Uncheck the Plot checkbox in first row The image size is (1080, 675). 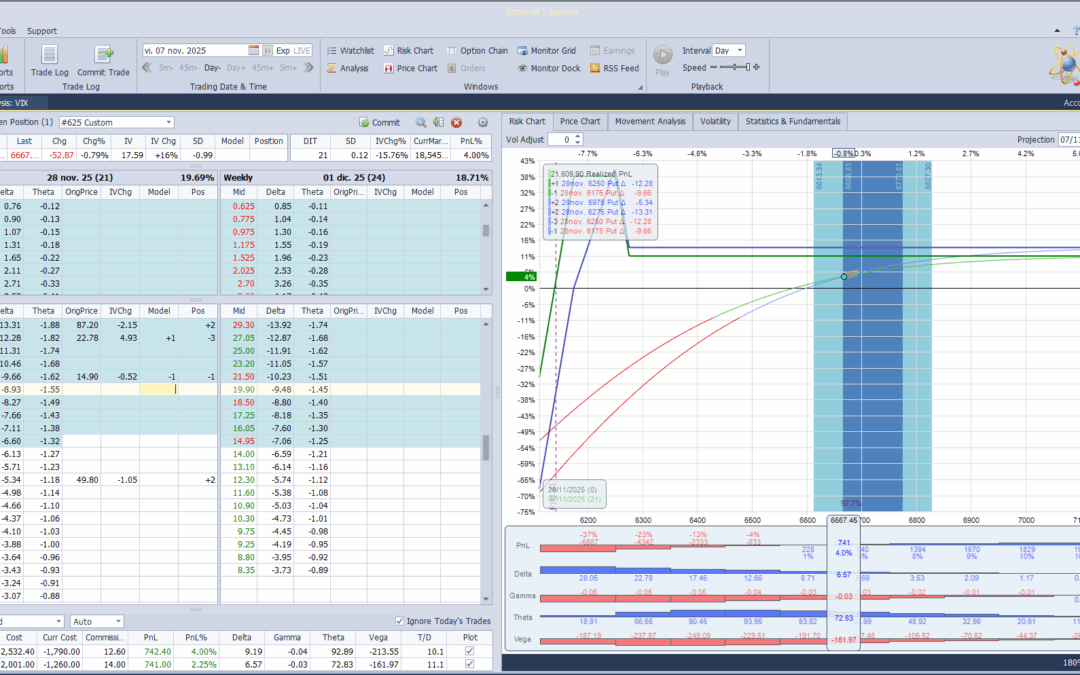point(471,650)
